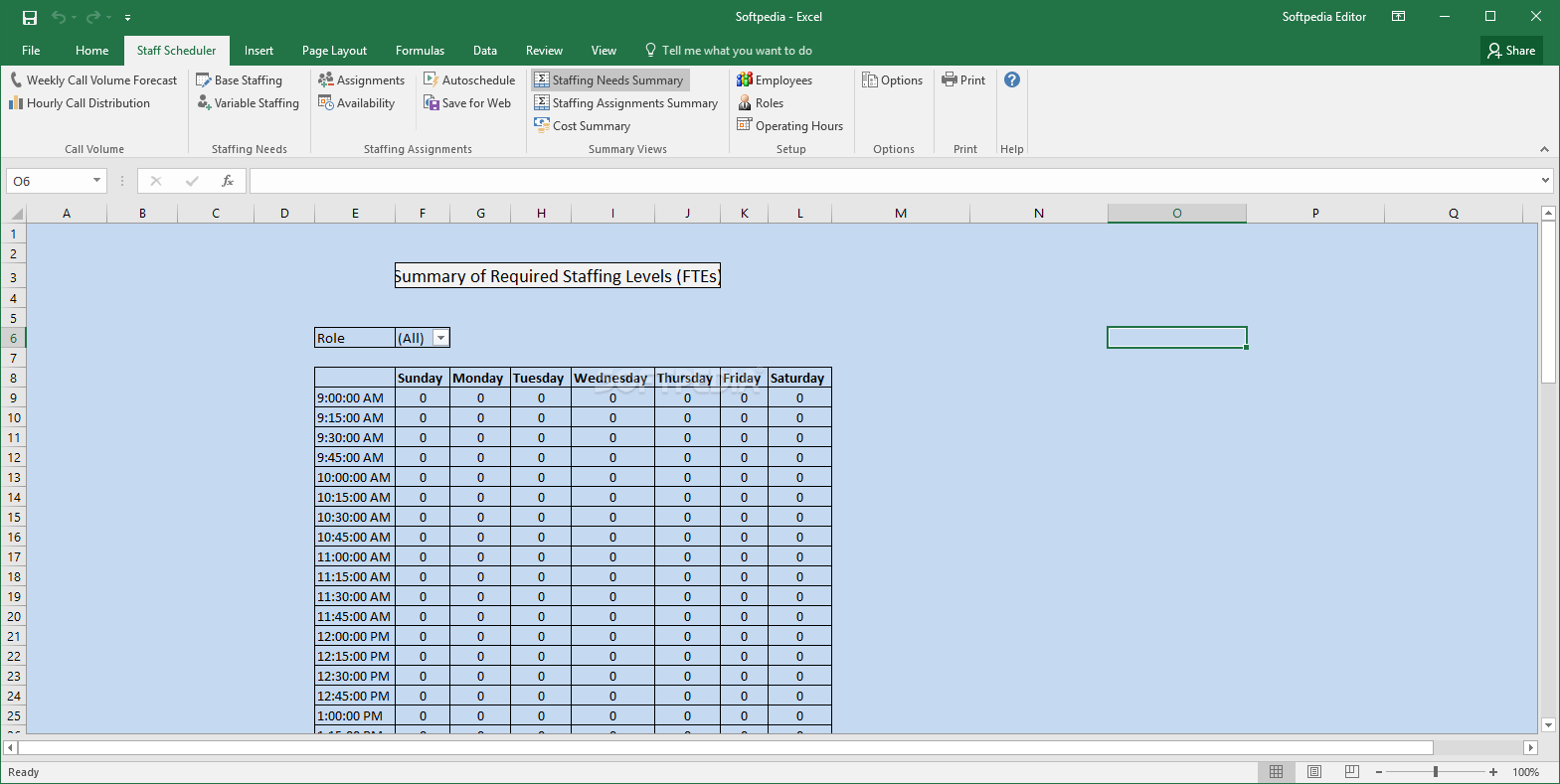Run Autoschedule command
This screenshot has height=784, width=1560.
pyautogui.click(x=469, y=80)
